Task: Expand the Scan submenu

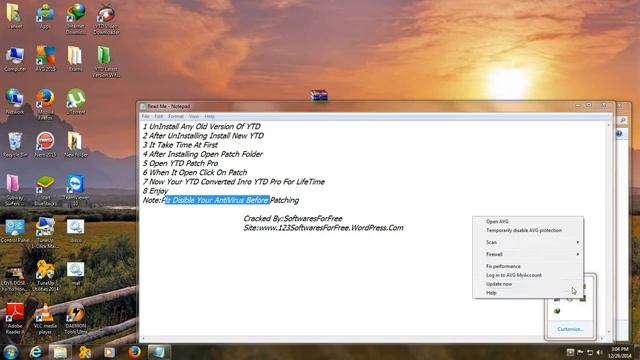Action: pos(528,242)
